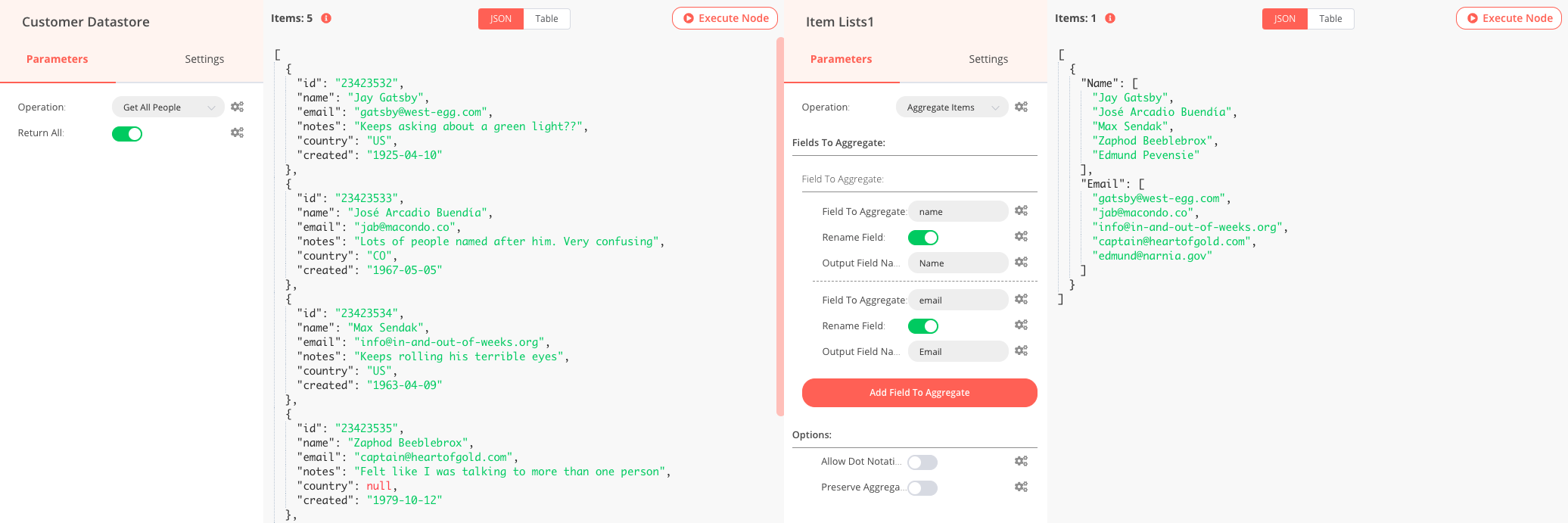Click info icon beside Items: 1
The image size is (1568, 523).
point(1110,18)
